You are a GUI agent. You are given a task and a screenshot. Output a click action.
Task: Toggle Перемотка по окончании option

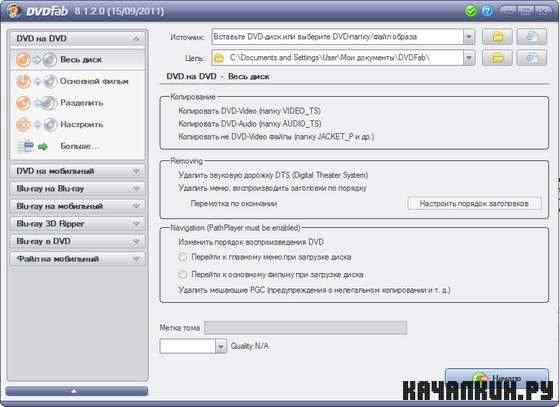[x=234, y=204]
